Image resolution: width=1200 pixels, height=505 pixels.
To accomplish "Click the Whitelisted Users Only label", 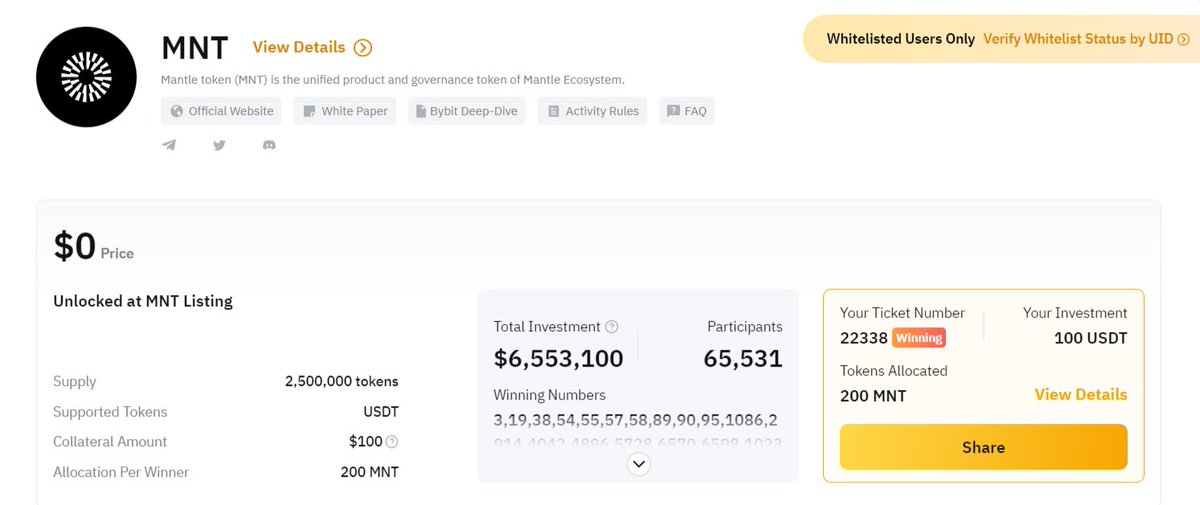I will coord(900,39).
